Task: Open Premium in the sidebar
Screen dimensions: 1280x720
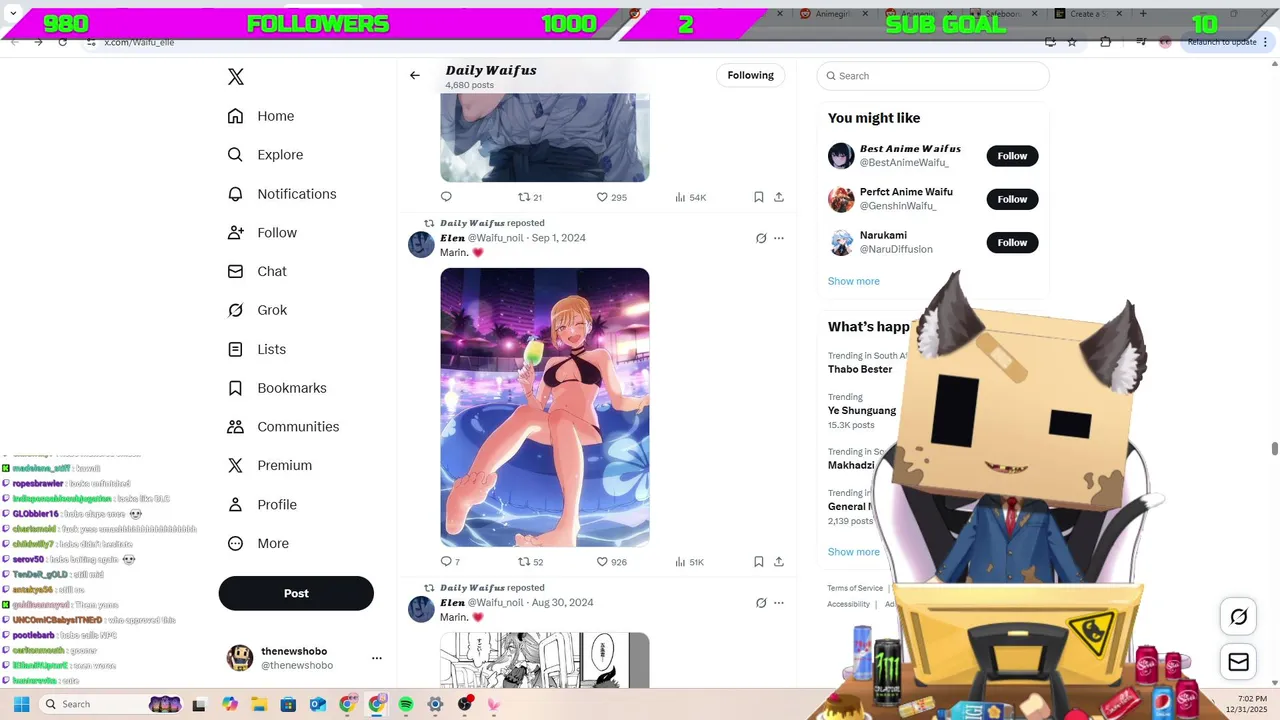Action: click(270, 465)
